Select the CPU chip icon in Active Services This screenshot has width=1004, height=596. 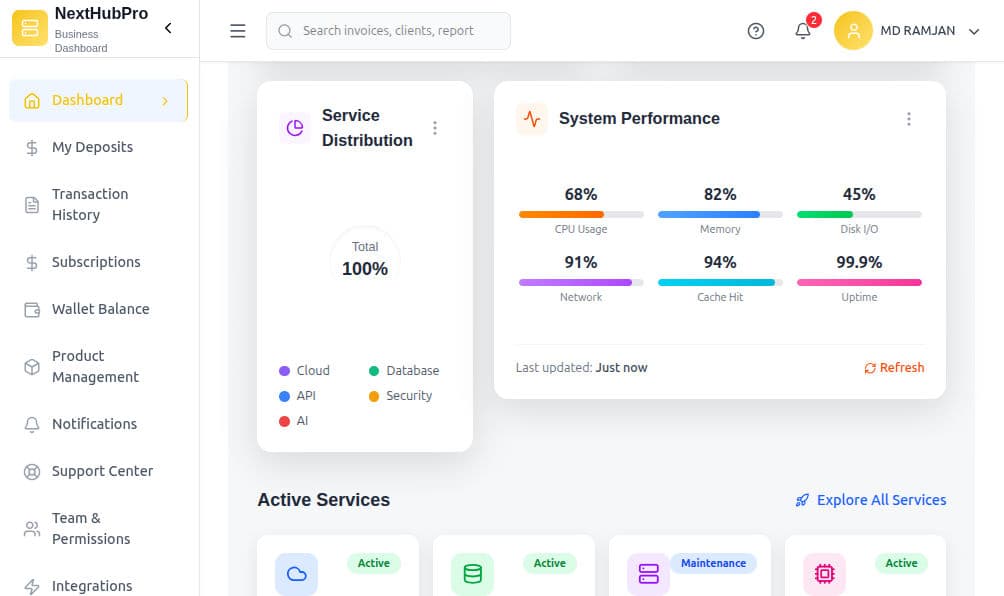coord(823,573)
